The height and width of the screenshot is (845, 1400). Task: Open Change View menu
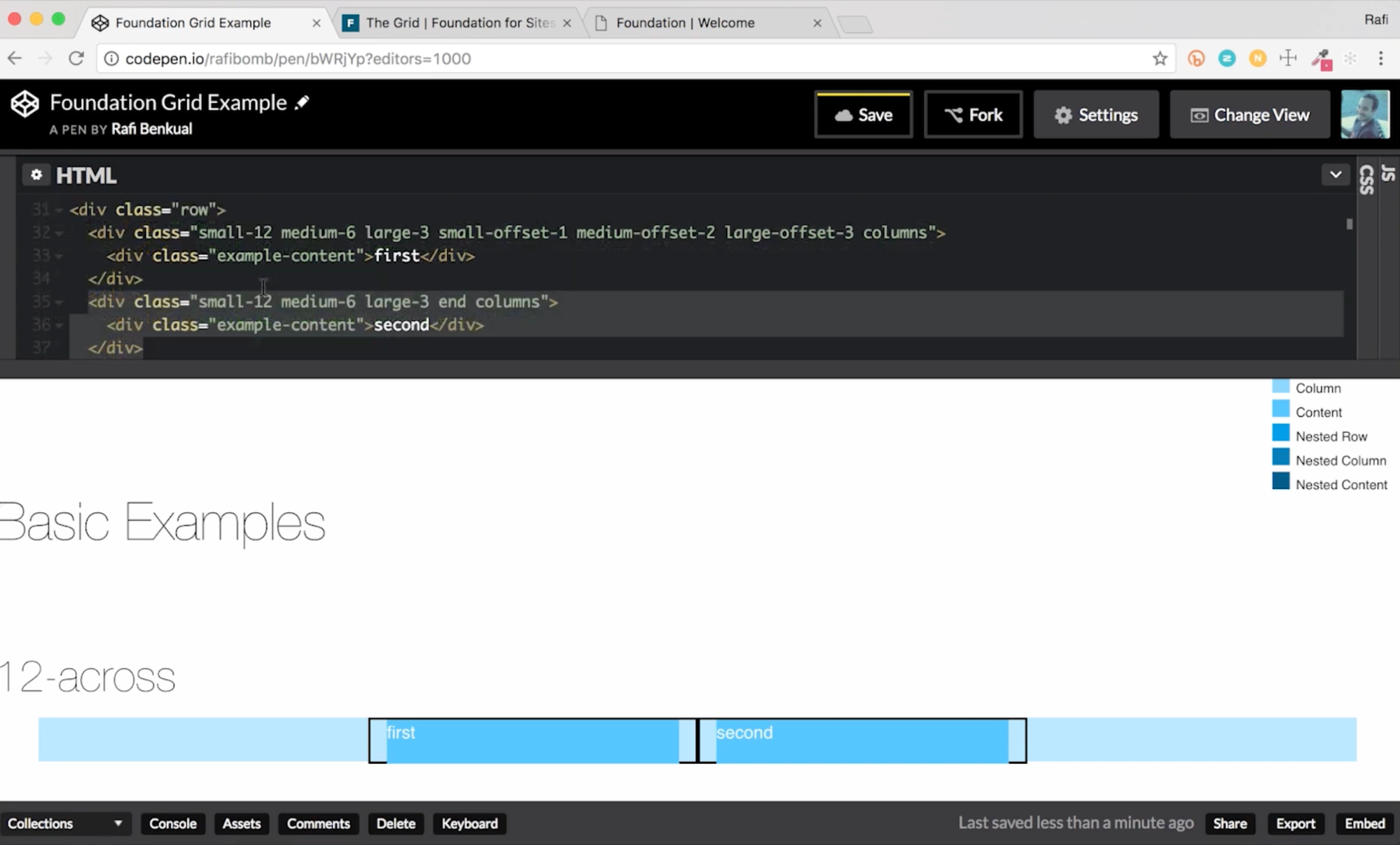[x=1249, y=115]
